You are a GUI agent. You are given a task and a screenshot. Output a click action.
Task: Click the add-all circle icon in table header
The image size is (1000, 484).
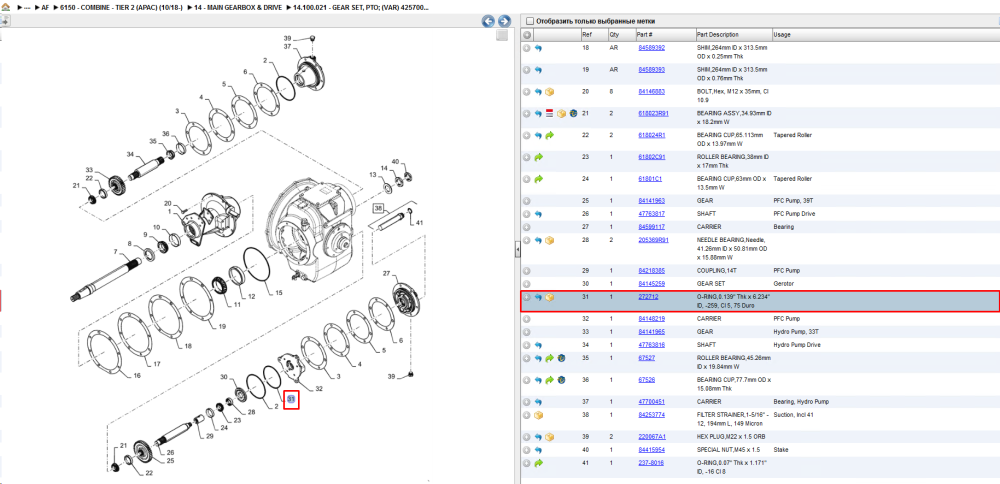pyautogui.click(x=527, y=34)
